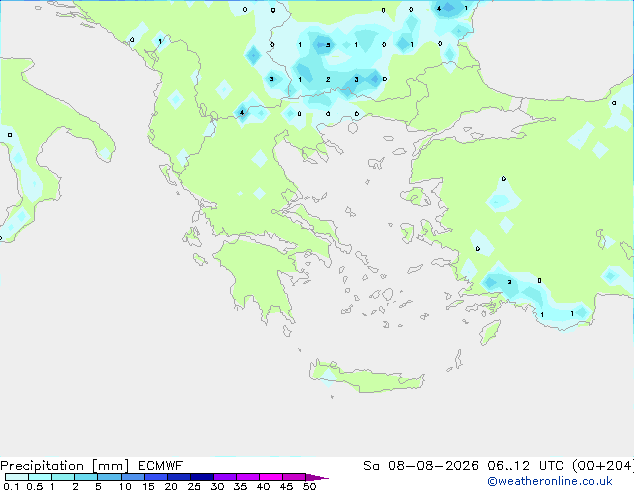The image size is (634, 490).
Task: Click the island of Rhodes
Action: (x=490, y=332)
